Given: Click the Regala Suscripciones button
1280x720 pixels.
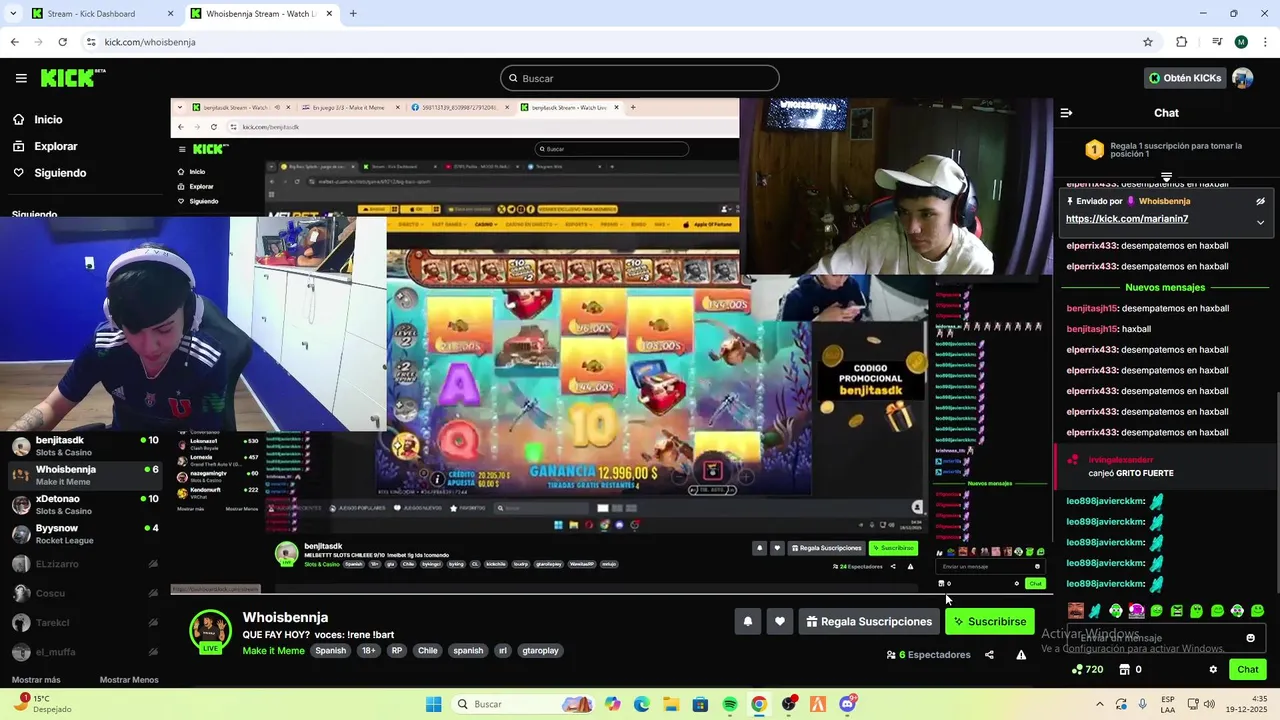Looking at the screenshot, I should (869, 622).
